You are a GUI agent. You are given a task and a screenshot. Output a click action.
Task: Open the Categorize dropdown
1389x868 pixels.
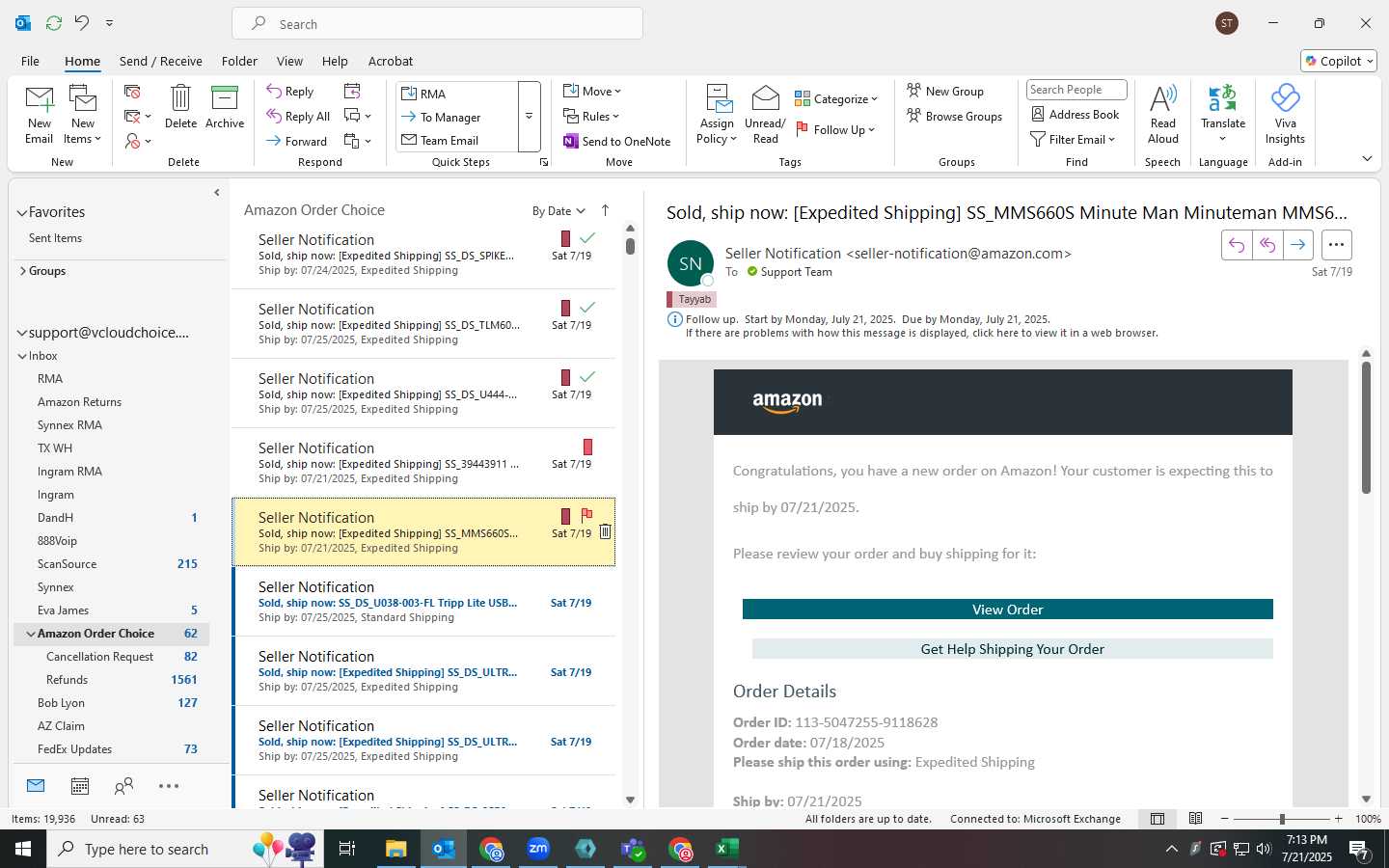click(836, 98)
